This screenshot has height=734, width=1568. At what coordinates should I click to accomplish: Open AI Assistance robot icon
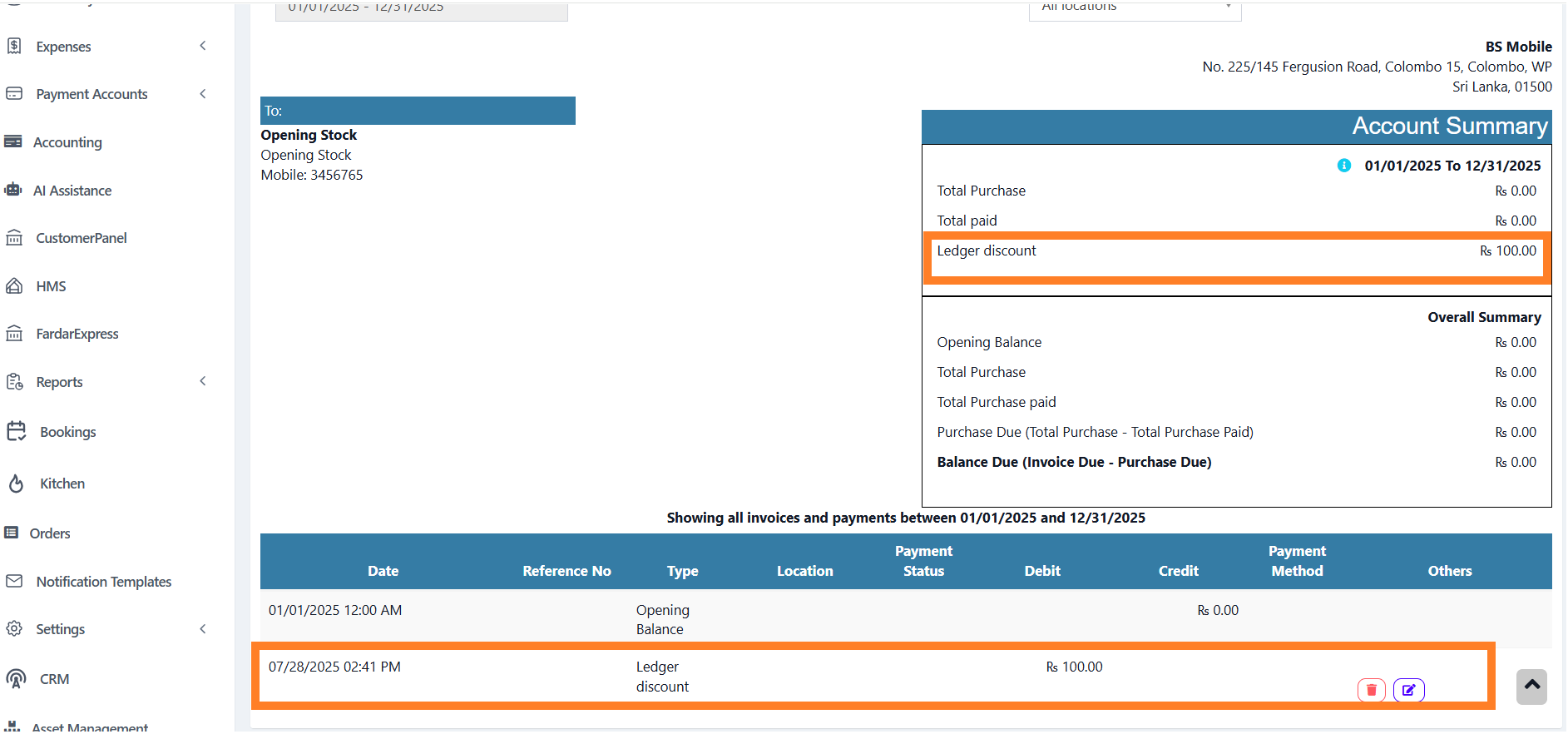(x=13, y=190)
